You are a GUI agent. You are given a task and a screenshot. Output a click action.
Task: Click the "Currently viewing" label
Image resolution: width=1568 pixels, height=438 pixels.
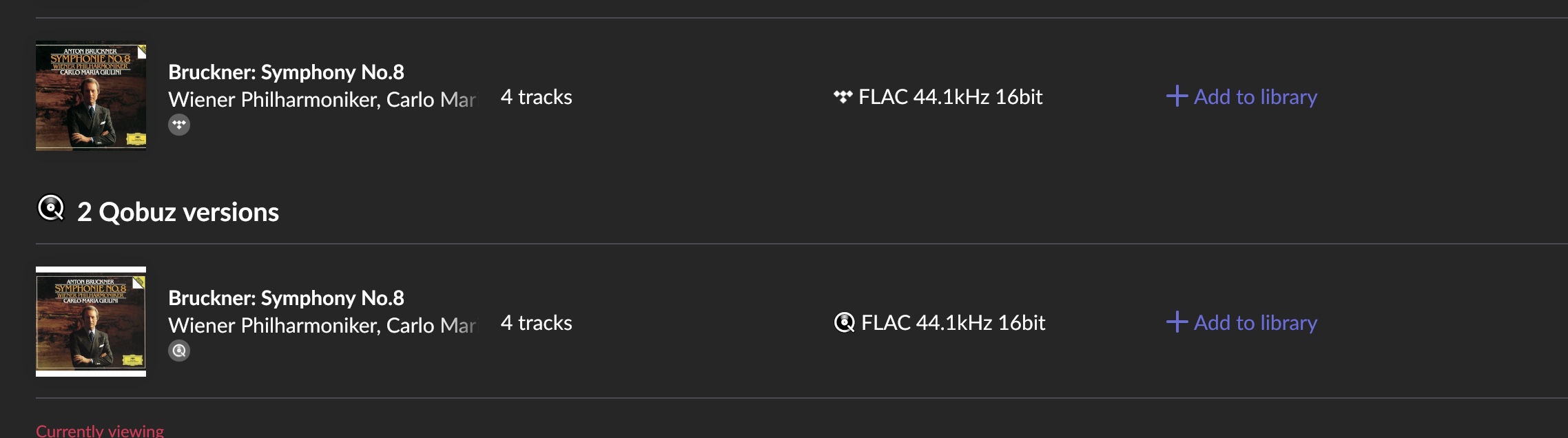(x=100, y=431)
